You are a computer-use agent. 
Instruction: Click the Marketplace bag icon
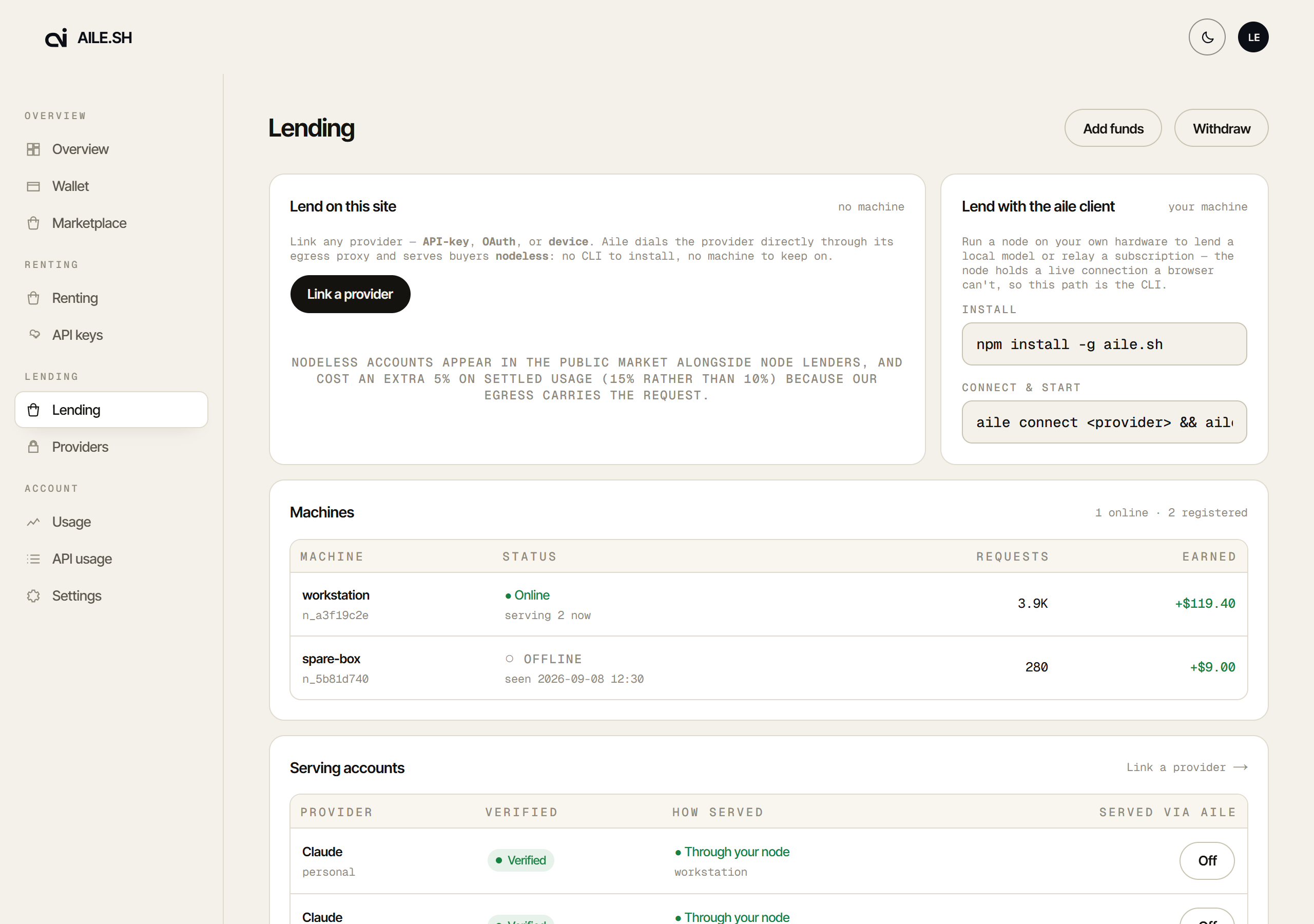coord(33,223)
